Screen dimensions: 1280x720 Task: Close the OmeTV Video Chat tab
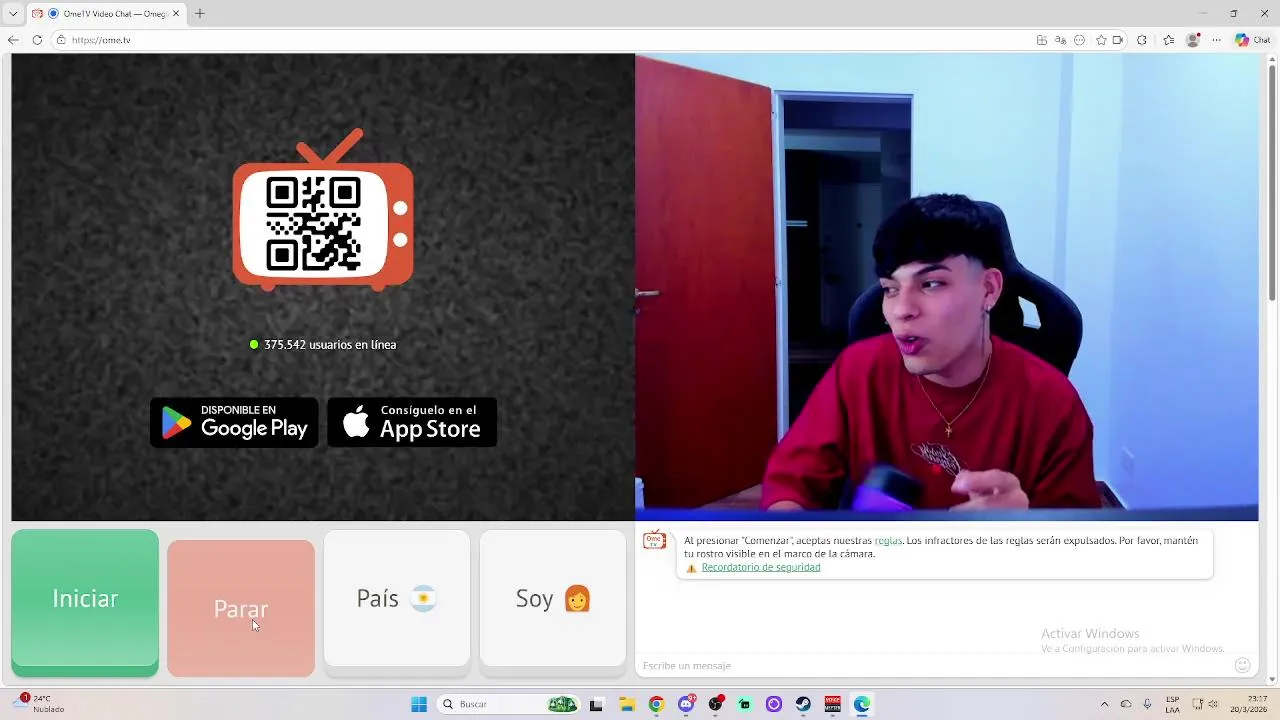pyautogui.click(x=176, y=14)
